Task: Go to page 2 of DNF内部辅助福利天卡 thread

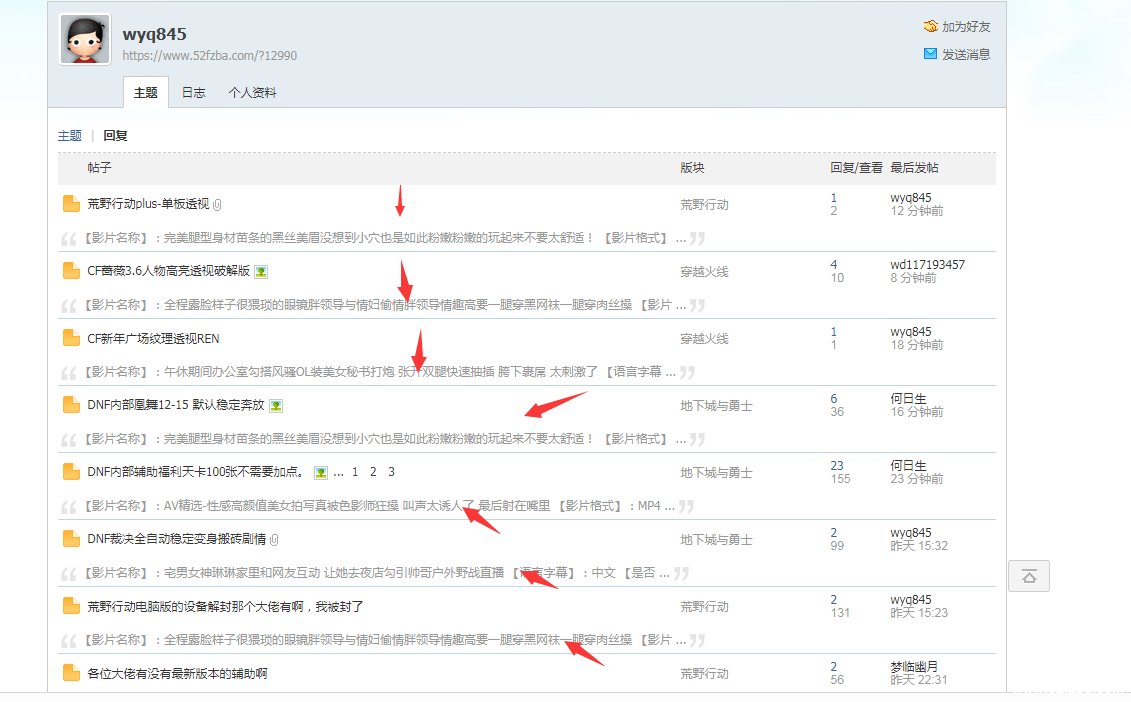Action: (x=373, y=472)
